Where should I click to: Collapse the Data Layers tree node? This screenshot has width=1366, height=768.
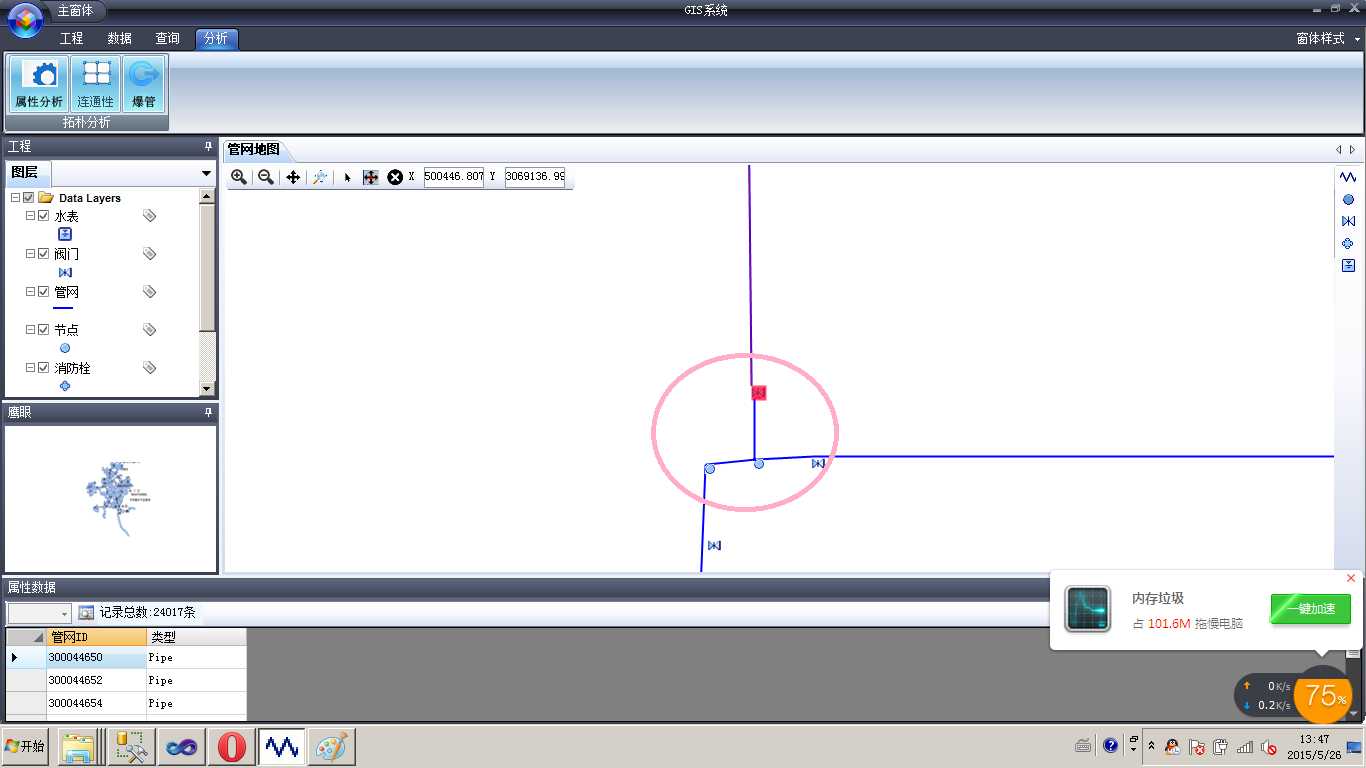(15, 198)
